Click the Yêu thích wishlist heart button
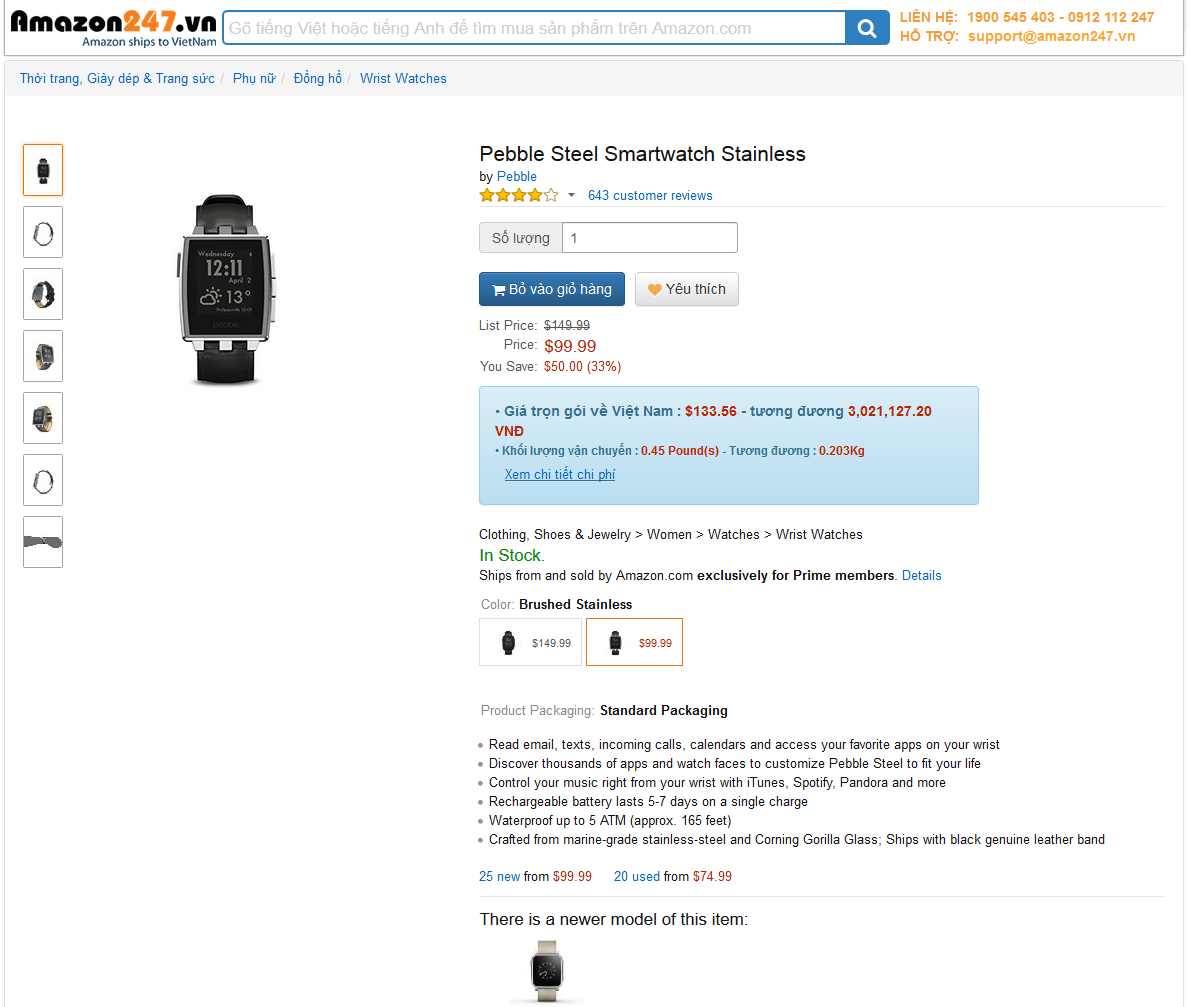This screenshot has width=1190, height=1007. point(687,289)
